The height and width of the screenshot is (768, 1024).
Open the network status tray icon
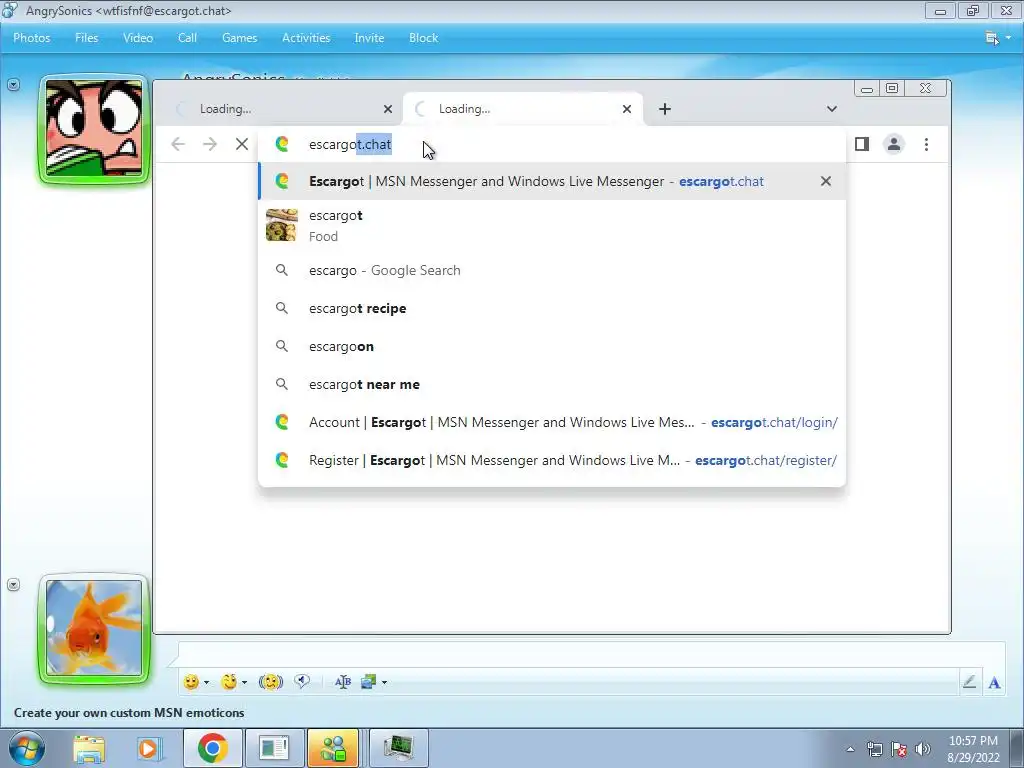[874, 749]
